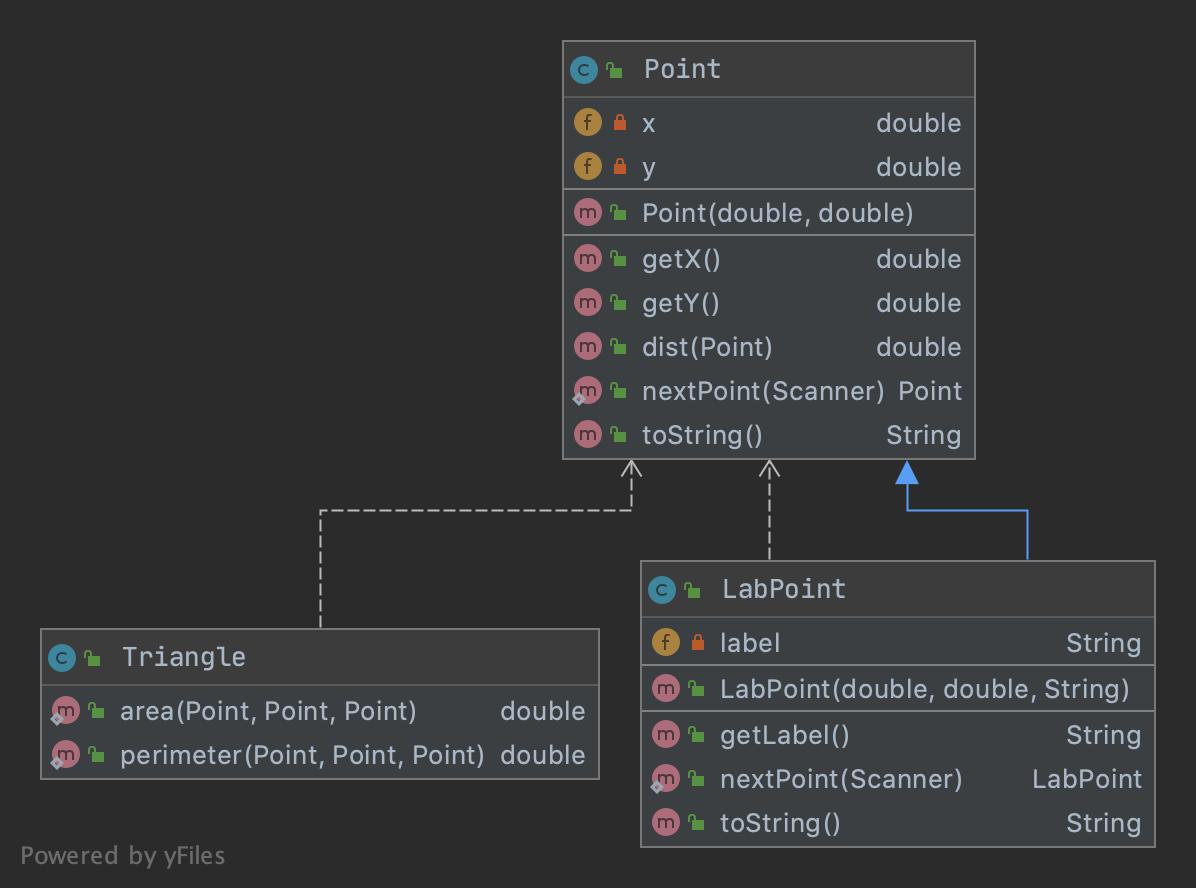This screenshot has height=888, width=1196.
Task: Click the method icon for getLabel()
Action: [665, 736]
